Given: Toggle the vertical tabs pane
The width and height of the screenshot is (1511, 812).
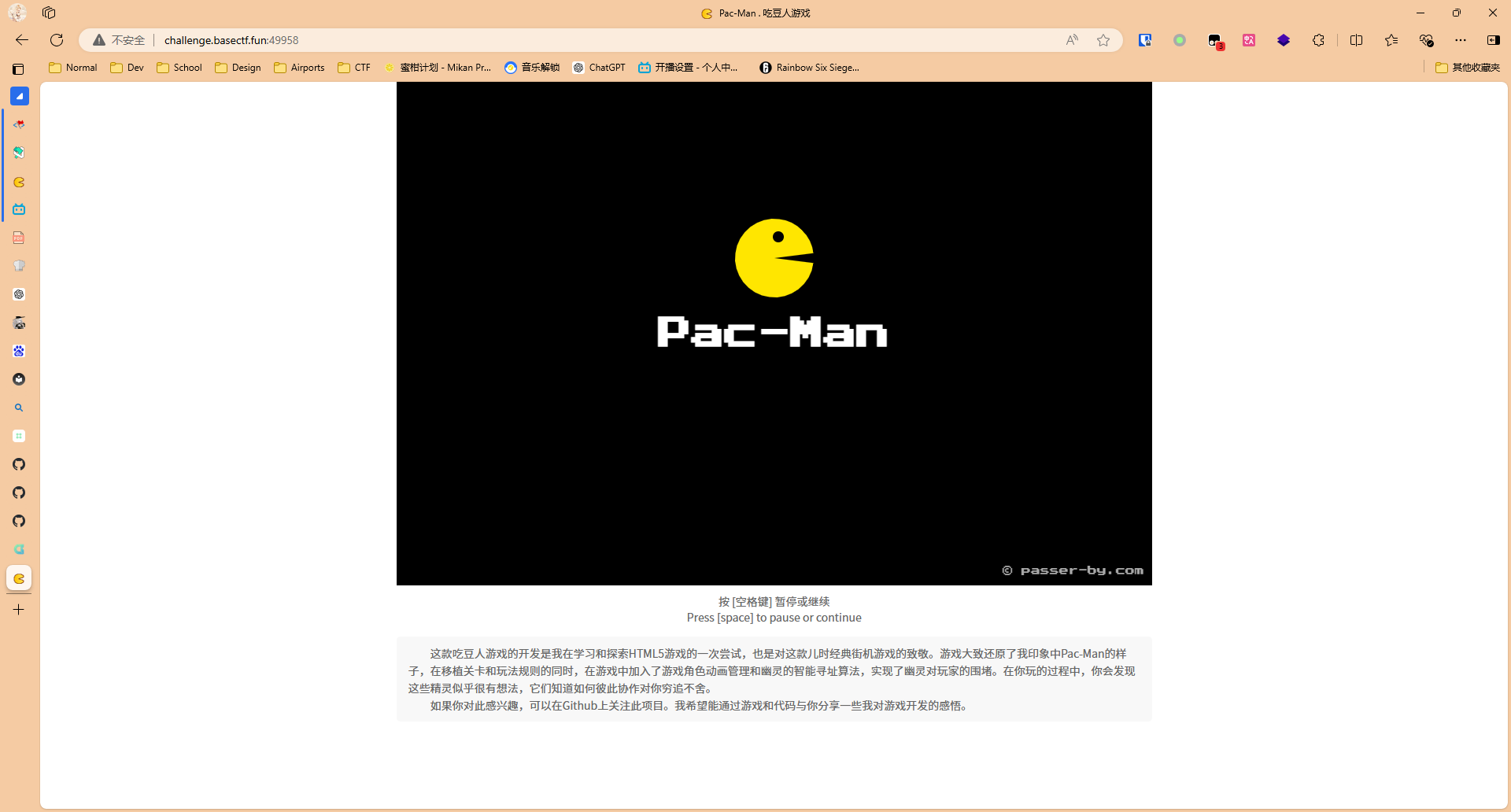Looking at the screenshot, I should tap(18, 69).
